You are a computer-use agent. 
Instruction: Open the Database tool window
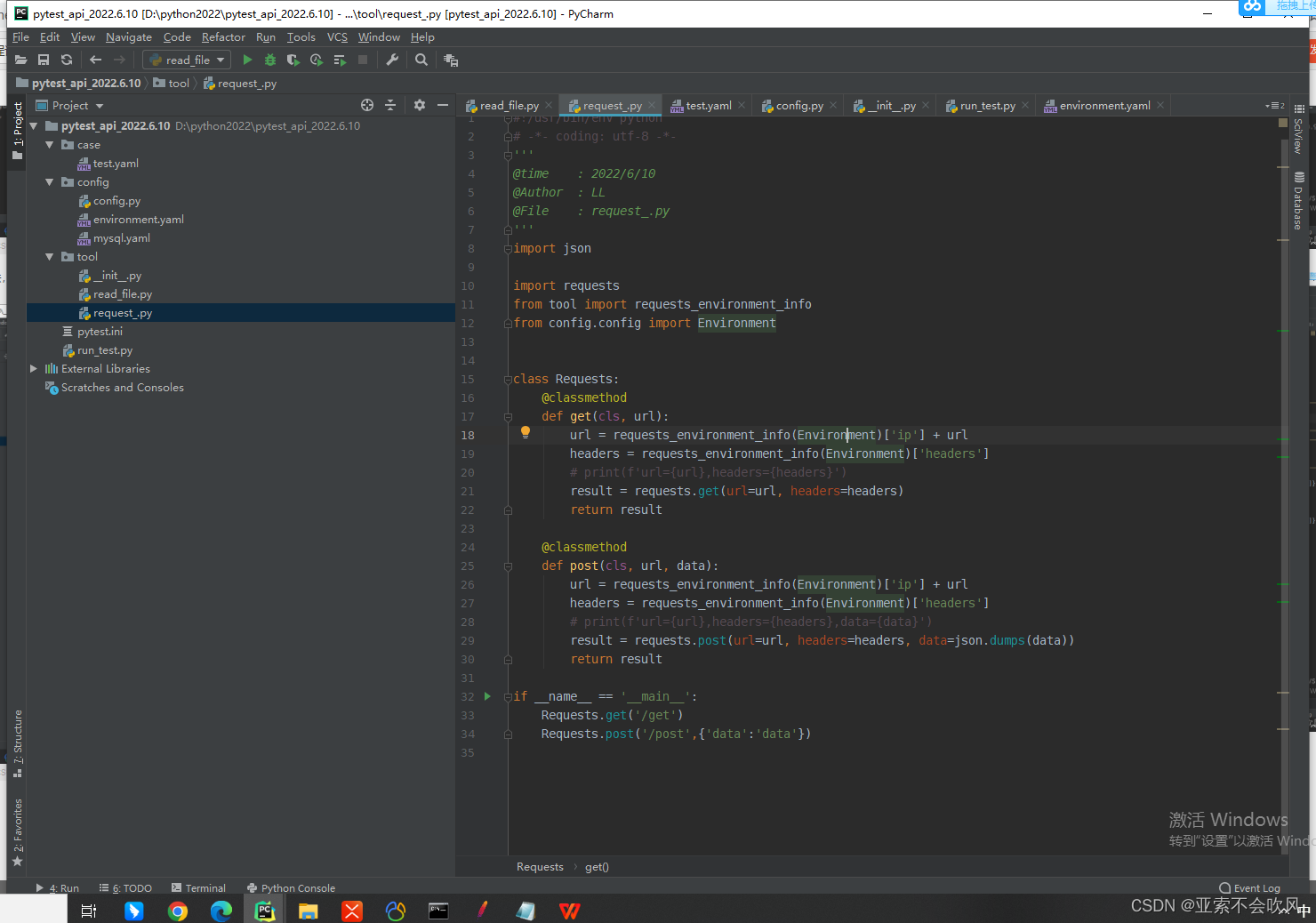(x=1299, y=201)
